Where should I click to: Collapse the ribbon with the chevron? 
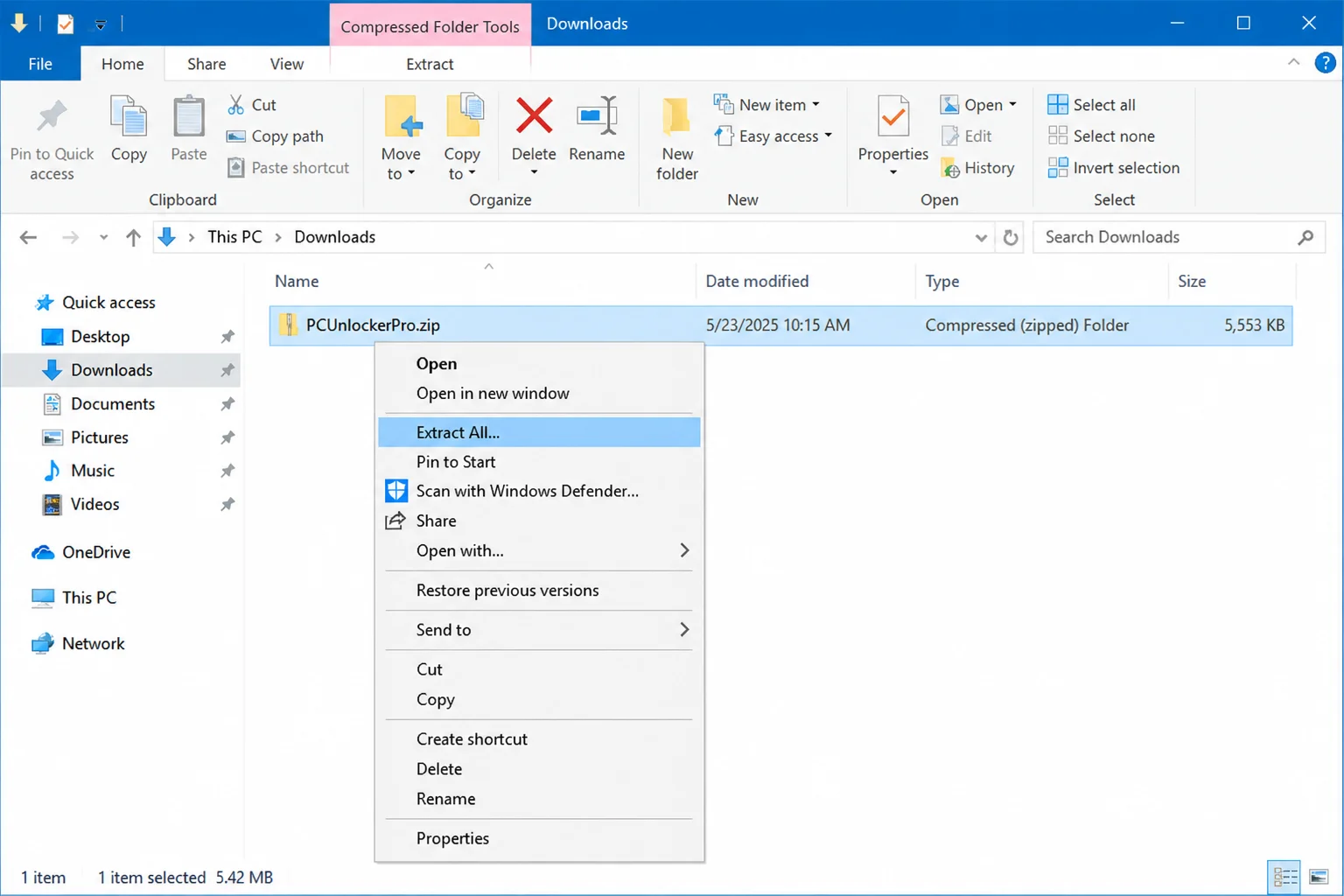pyautogui.click(x=1293, y=62)
